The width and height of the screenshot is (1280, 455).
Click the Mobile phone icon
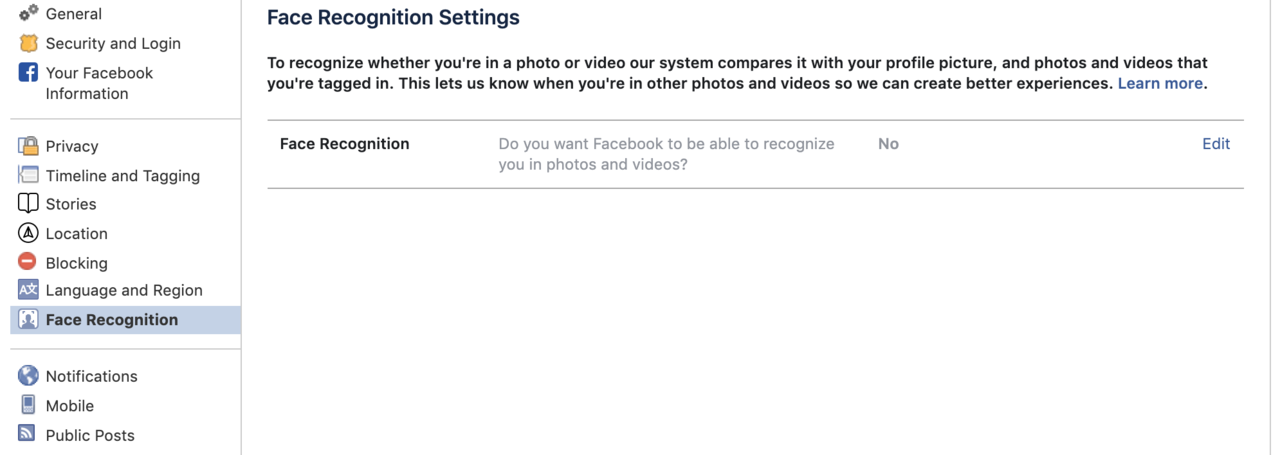coord(28,405)
